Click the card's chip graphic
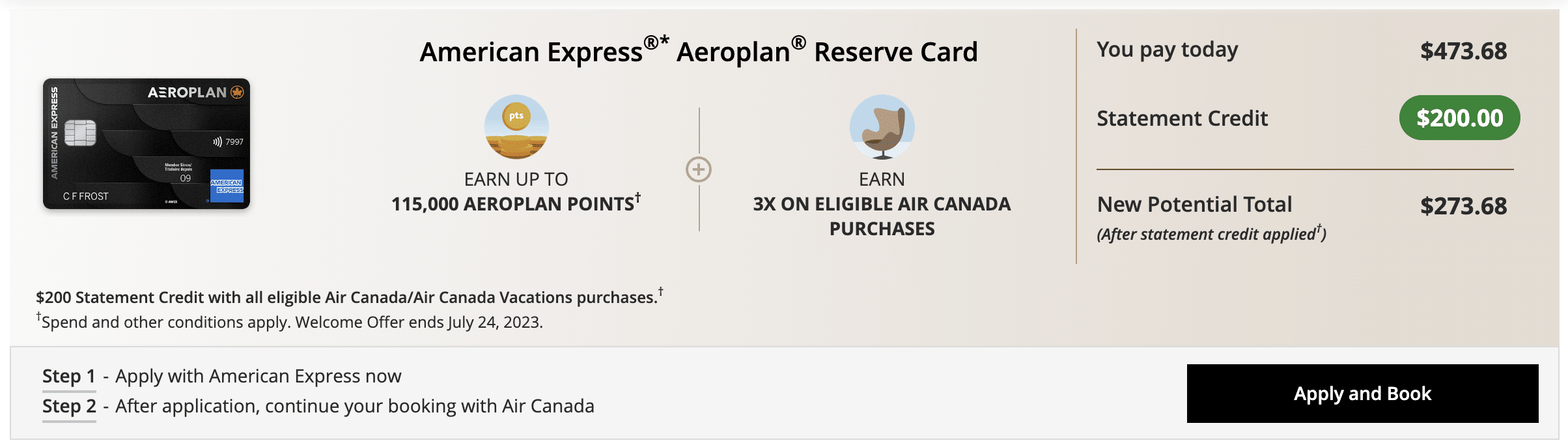 click(x=80, y=133)
